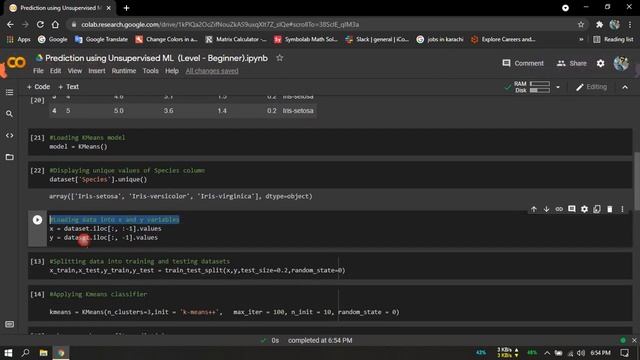Open a new browser tab
640x360 pixels.
point(126,8)
